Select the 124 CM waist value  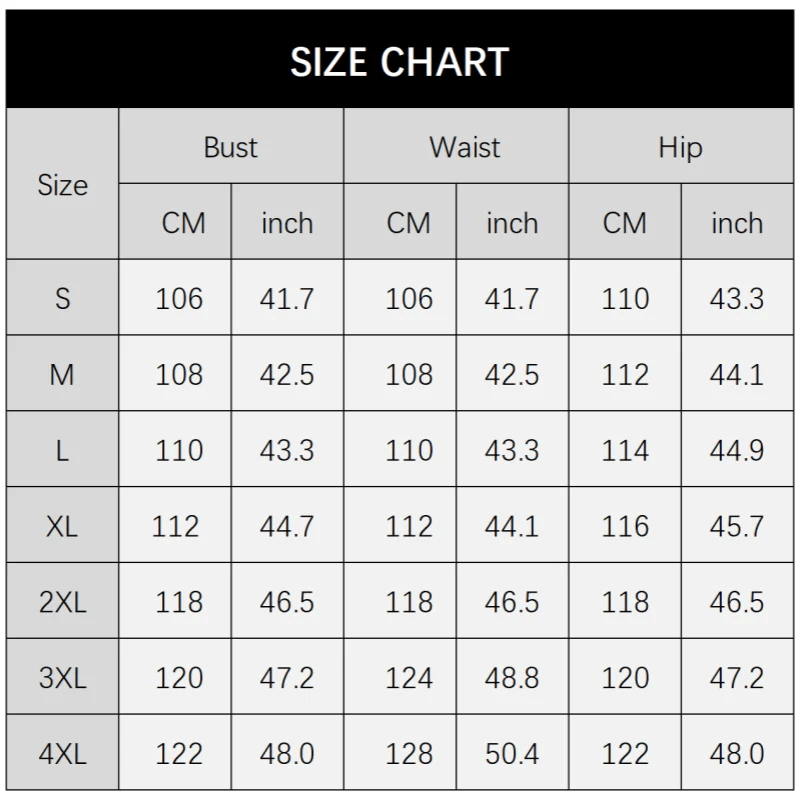click(409, 678)
